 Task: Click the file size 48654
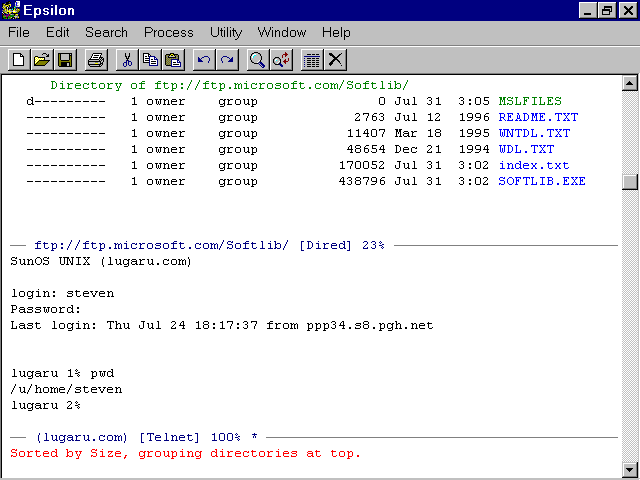click(x=366, y=149)
